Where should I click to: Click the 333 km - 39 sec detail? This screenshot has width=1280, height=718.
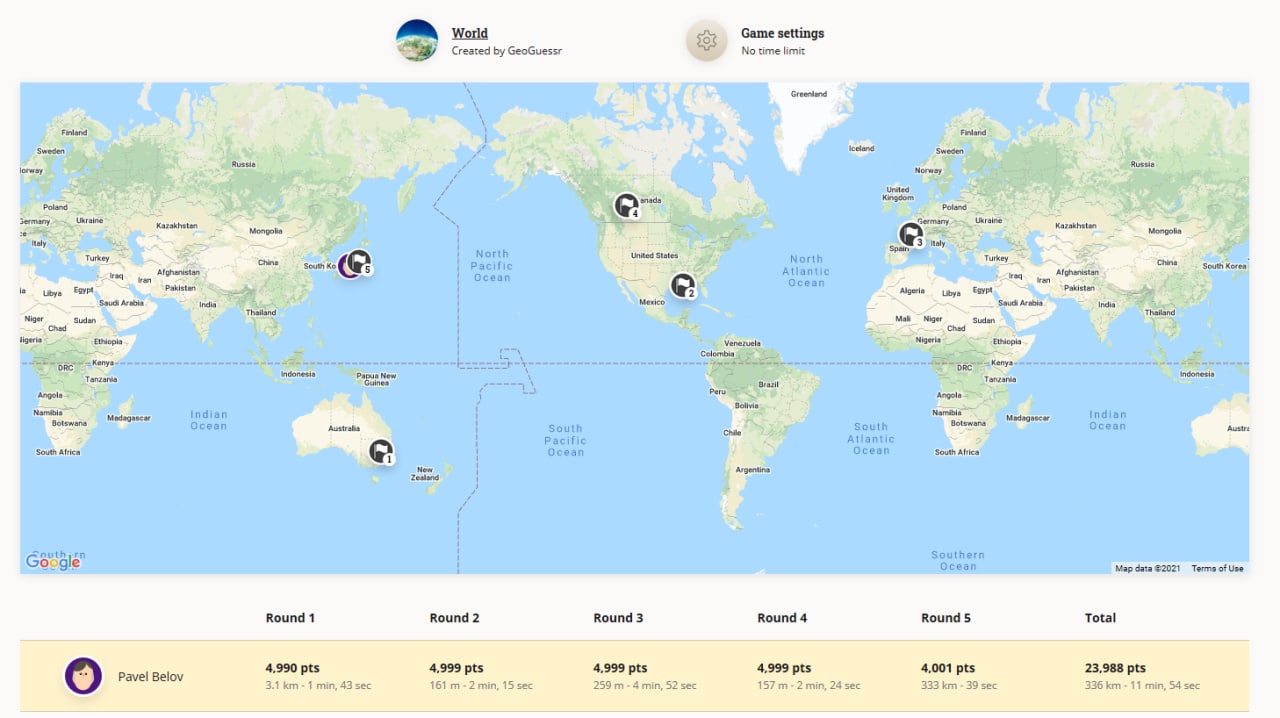tap(959, 686)
